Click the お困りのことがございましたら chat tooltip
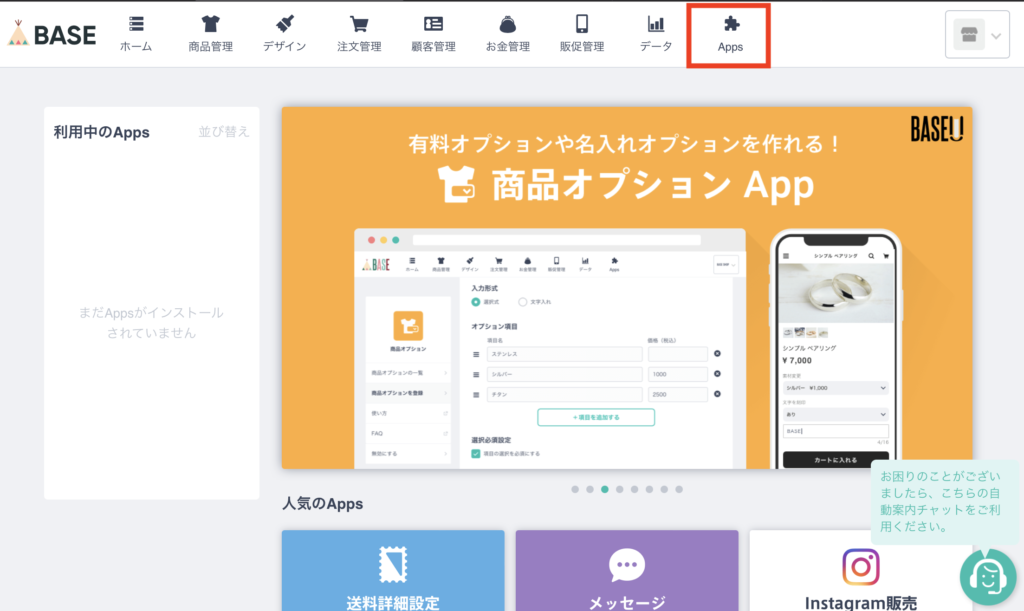Viewport: 1024px width, 611px height. [944, 501]
